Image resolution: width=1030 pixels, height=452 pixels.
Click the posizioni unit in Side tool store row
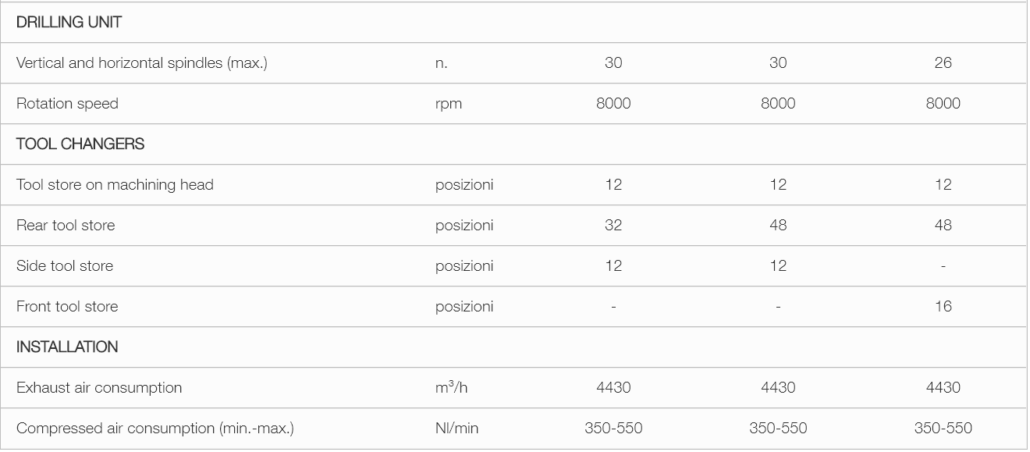(x=464, y=266)
